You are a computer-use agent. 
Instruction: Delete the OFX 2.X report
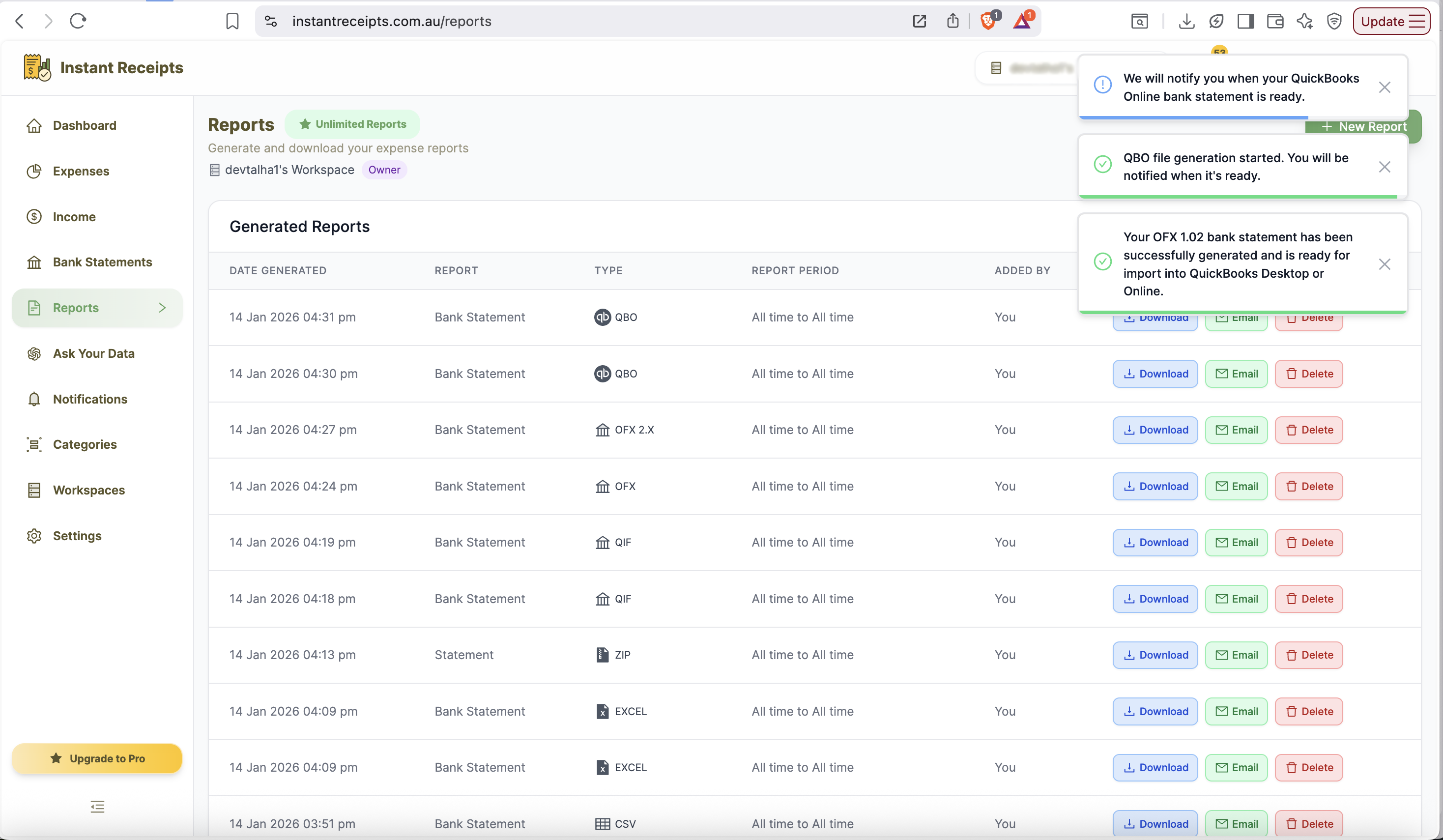[x=1309, y=430]
